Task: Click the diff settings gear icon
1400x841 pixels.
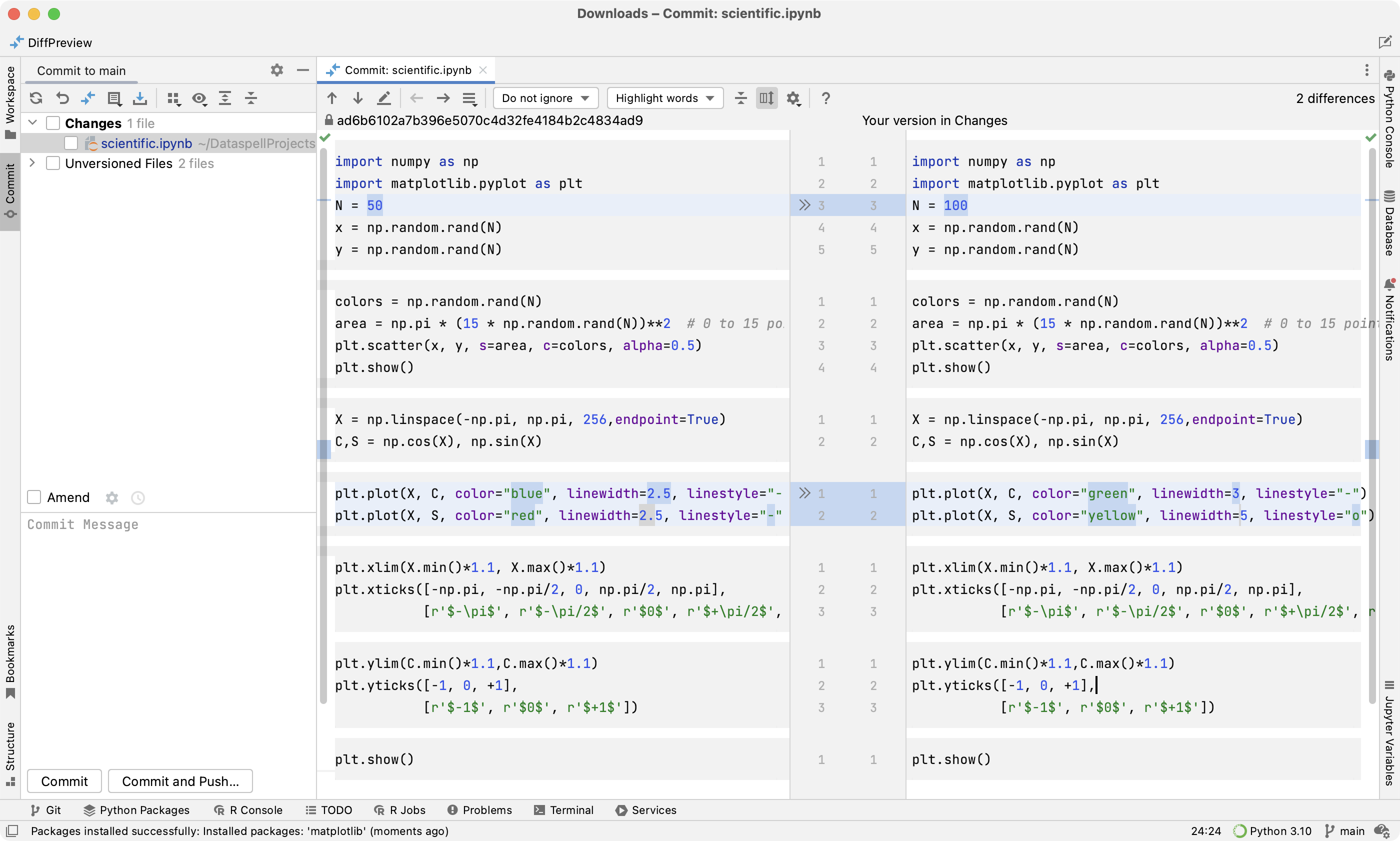Action: point(793,97)
